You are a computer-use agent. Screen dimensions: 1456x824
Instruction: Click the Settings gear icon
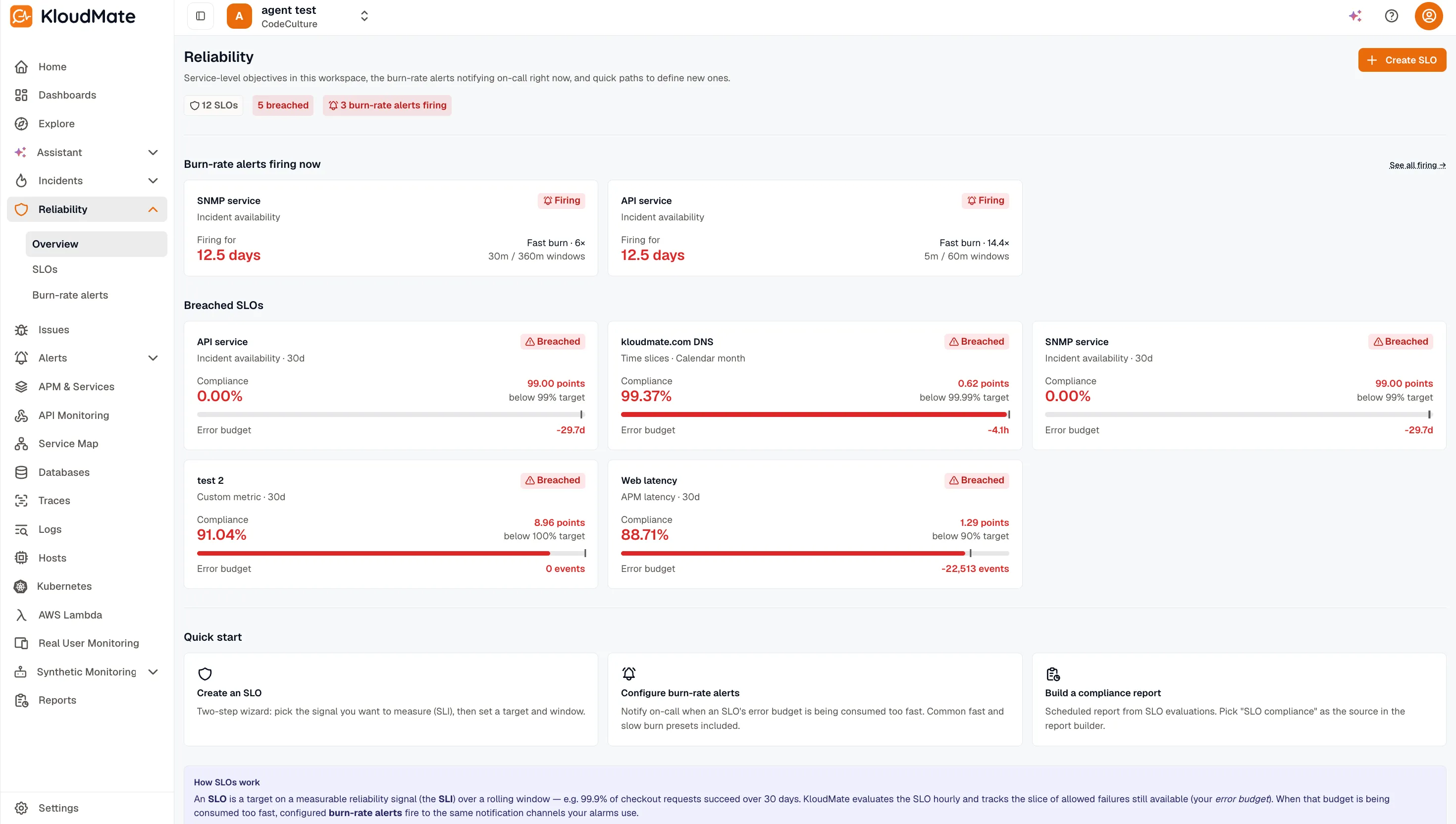coord(21,808)
